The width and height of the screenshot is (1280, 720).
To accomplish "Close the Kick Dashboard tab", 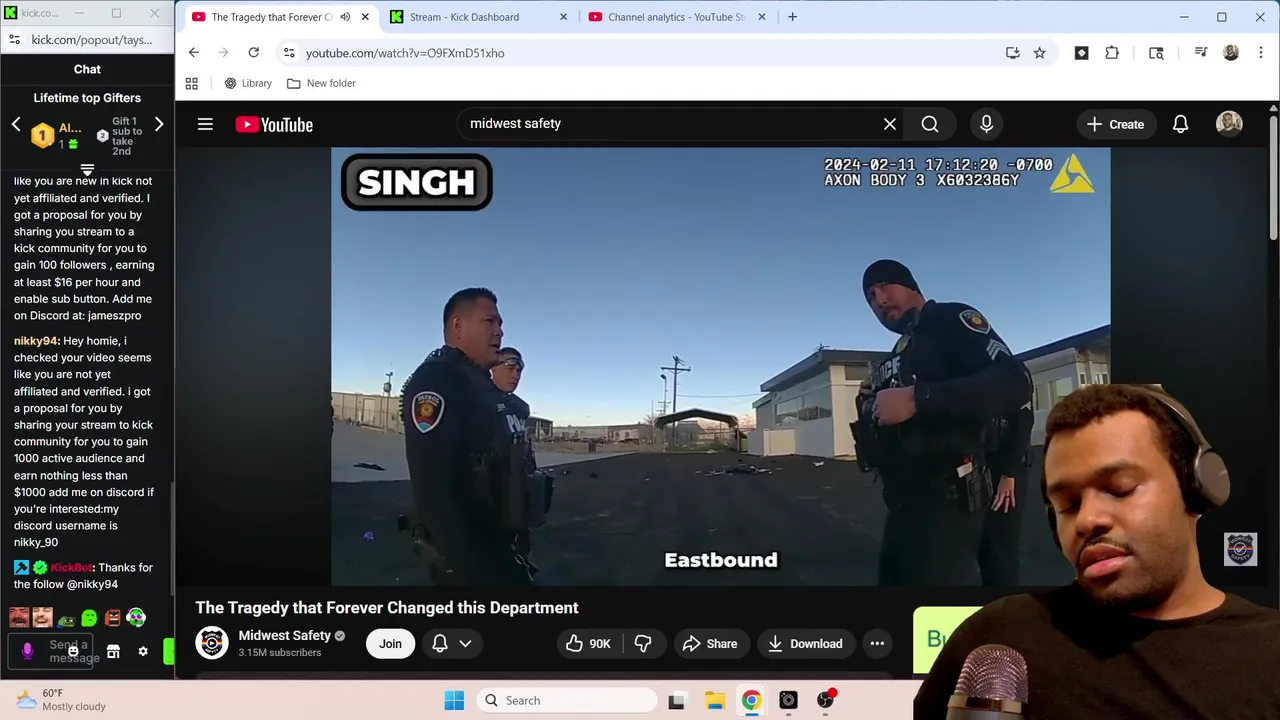I will tap(564, 17).
